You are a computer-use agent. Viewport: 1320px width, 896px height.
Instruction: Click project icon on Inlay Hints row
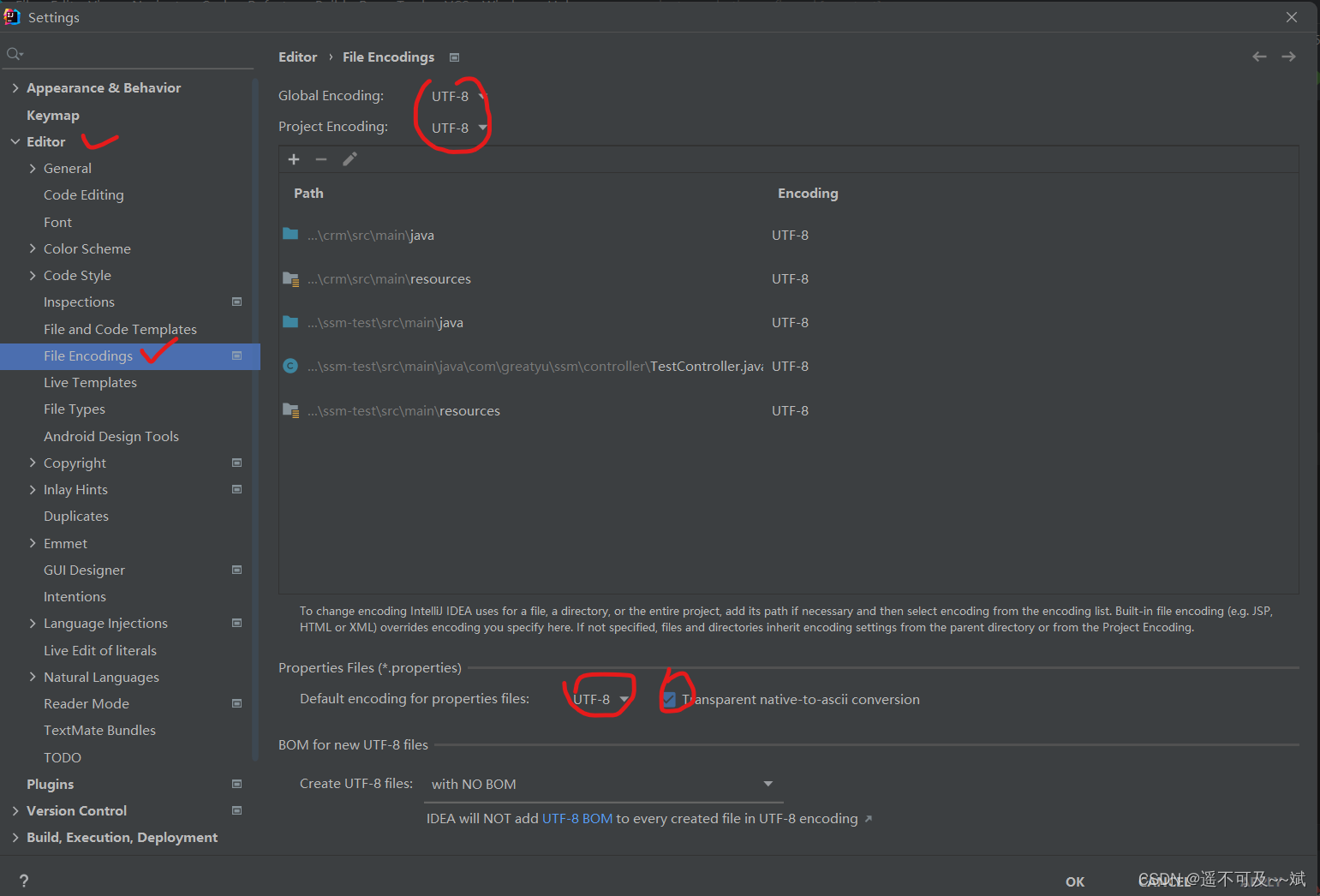point(237,489)
